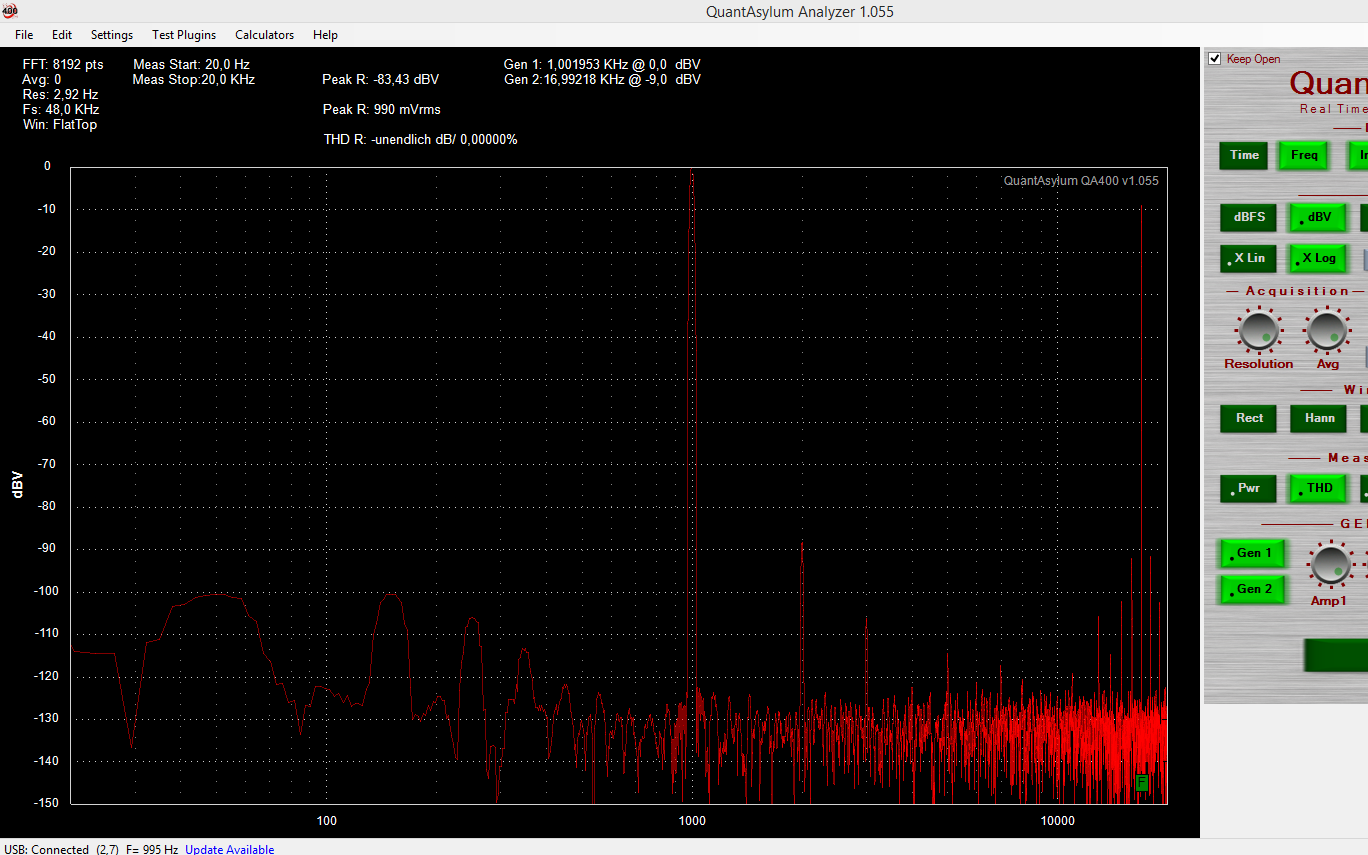
Task: Open the Help menu
Action: 325,35
